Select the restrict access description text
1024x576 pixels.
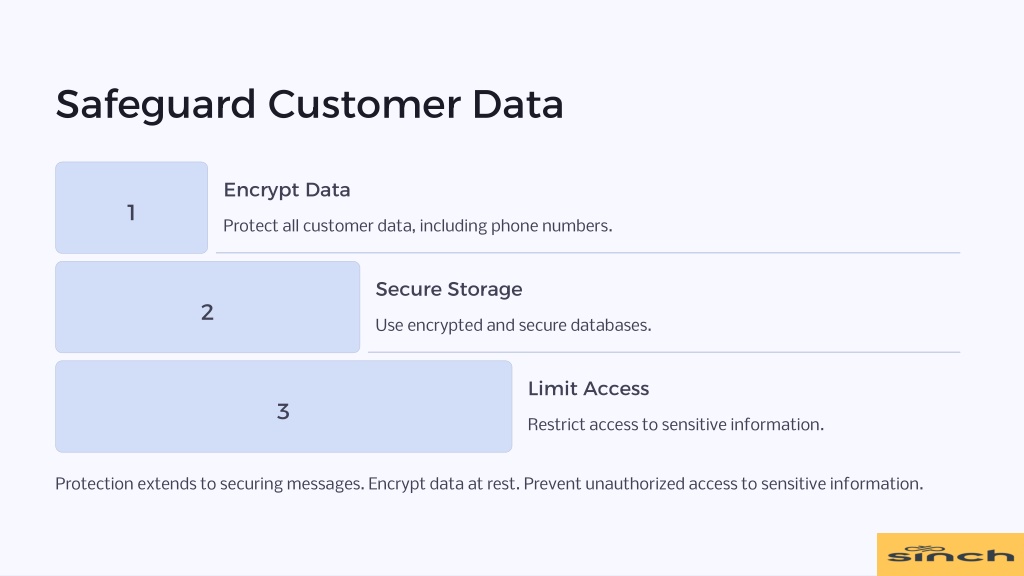(676, 424)
